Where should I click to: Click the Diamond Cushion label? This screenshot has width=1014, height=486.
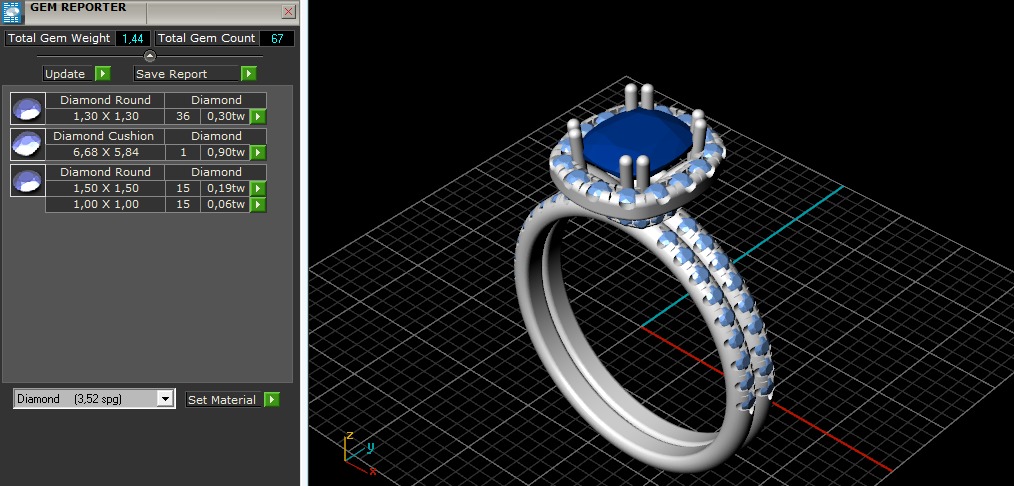point(103,136)
